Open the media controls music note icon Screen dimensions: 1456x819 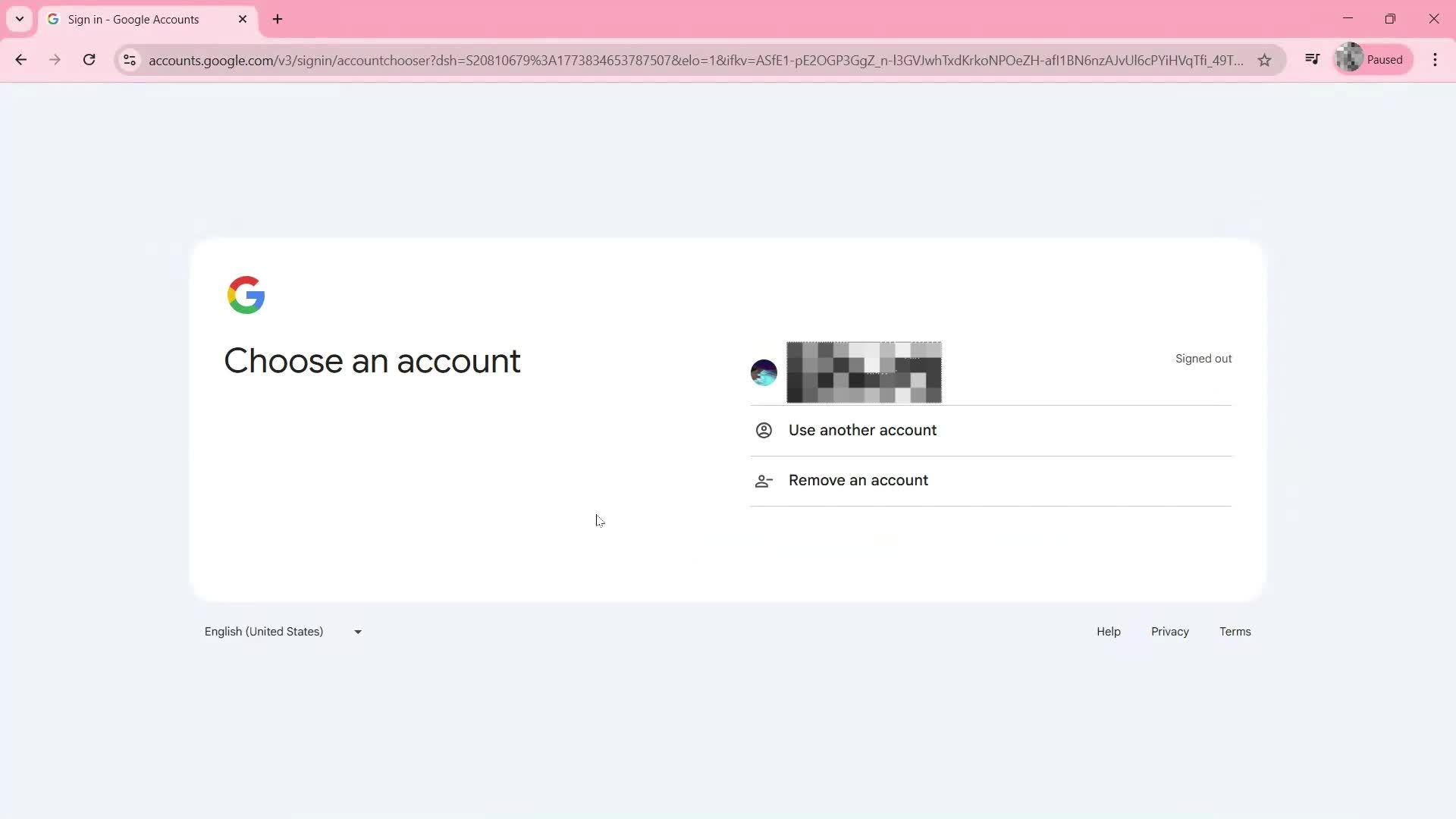[x=1313, y=58]
